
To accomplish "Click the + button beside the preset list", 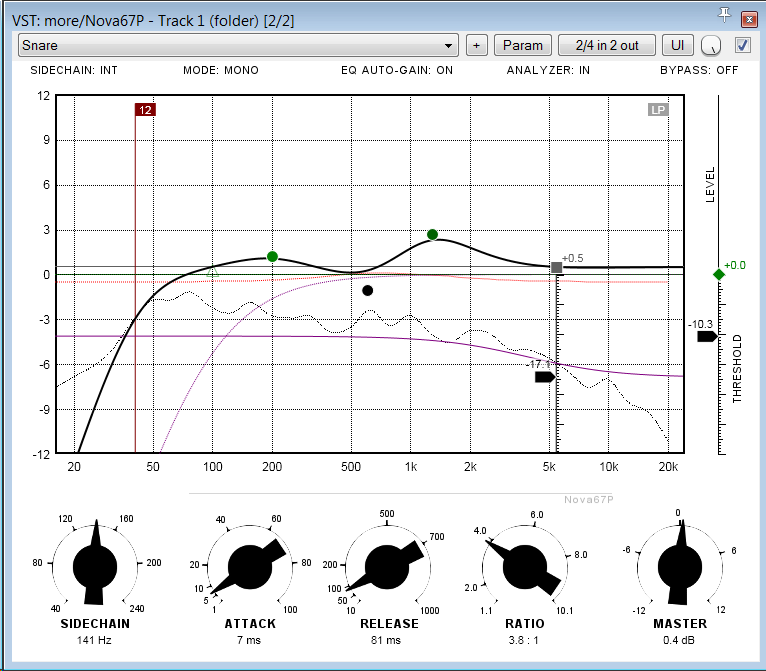I will point(476,45).
